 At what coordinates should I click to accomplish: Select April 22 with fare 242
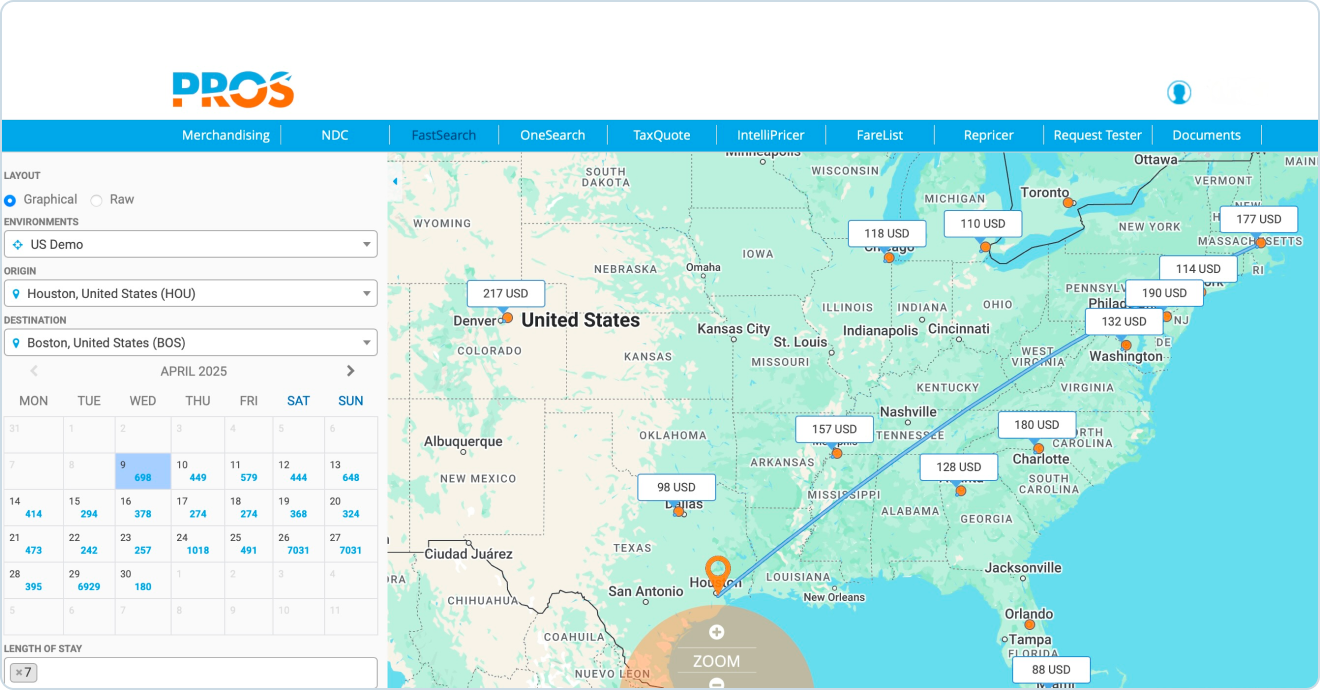[x=88, y=544]
